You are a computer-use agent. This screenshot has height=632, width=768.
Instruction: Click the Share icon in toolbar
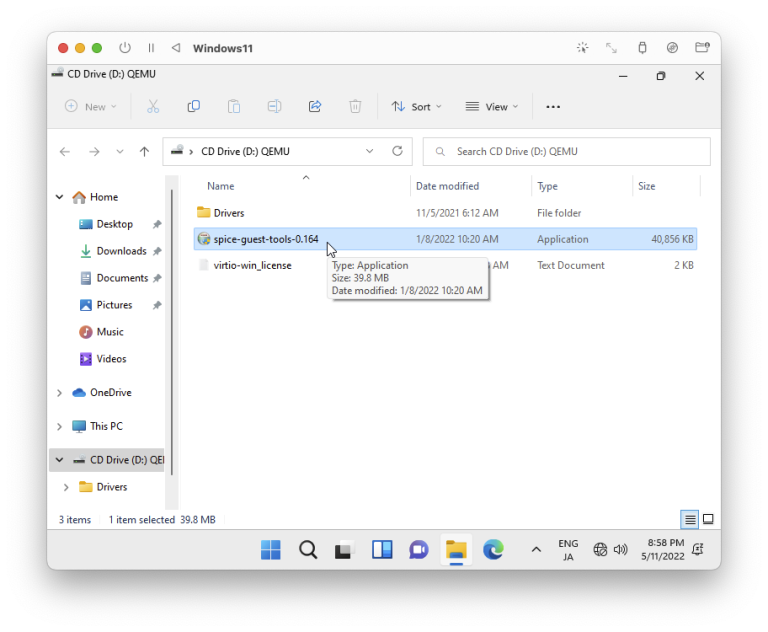click(x=315, y=106)
